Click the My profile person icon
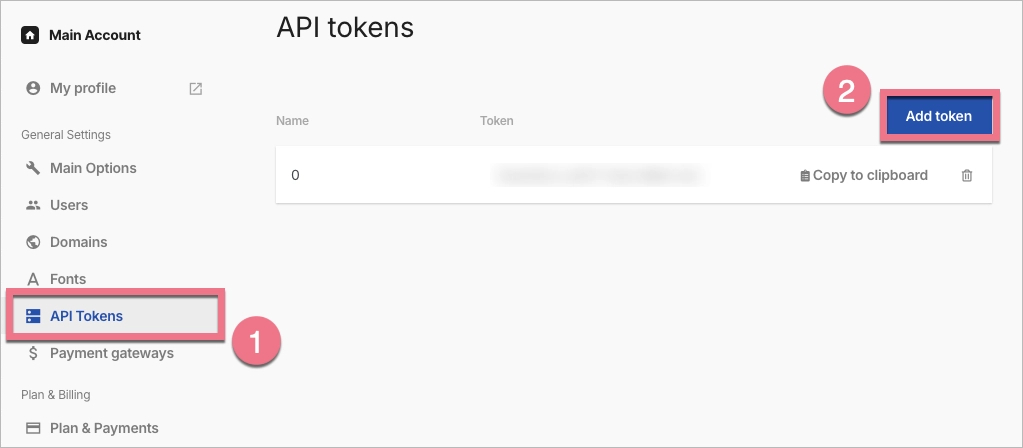Screen dimensions: 1023x448 tap(33, 88)
